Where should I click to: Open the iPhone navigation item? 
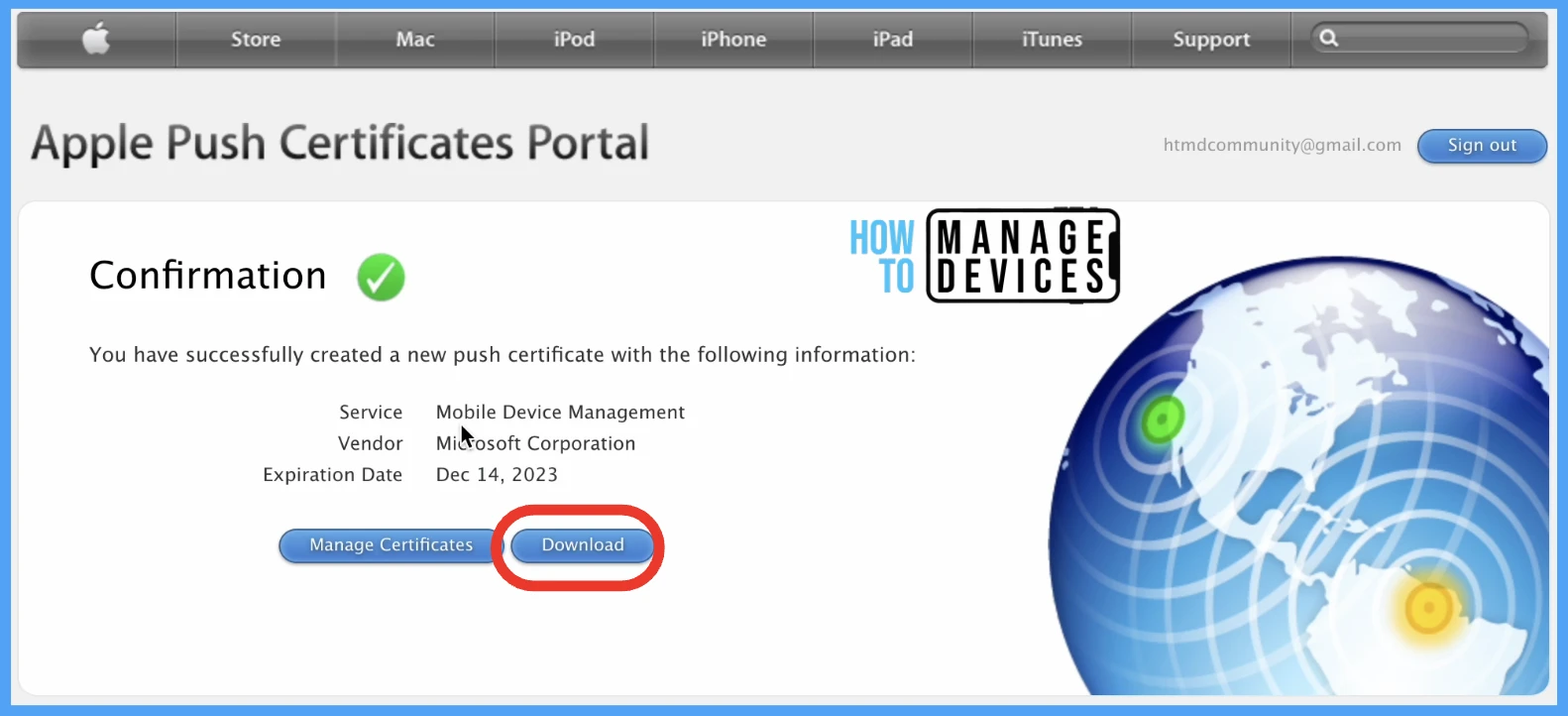[733, 40]
